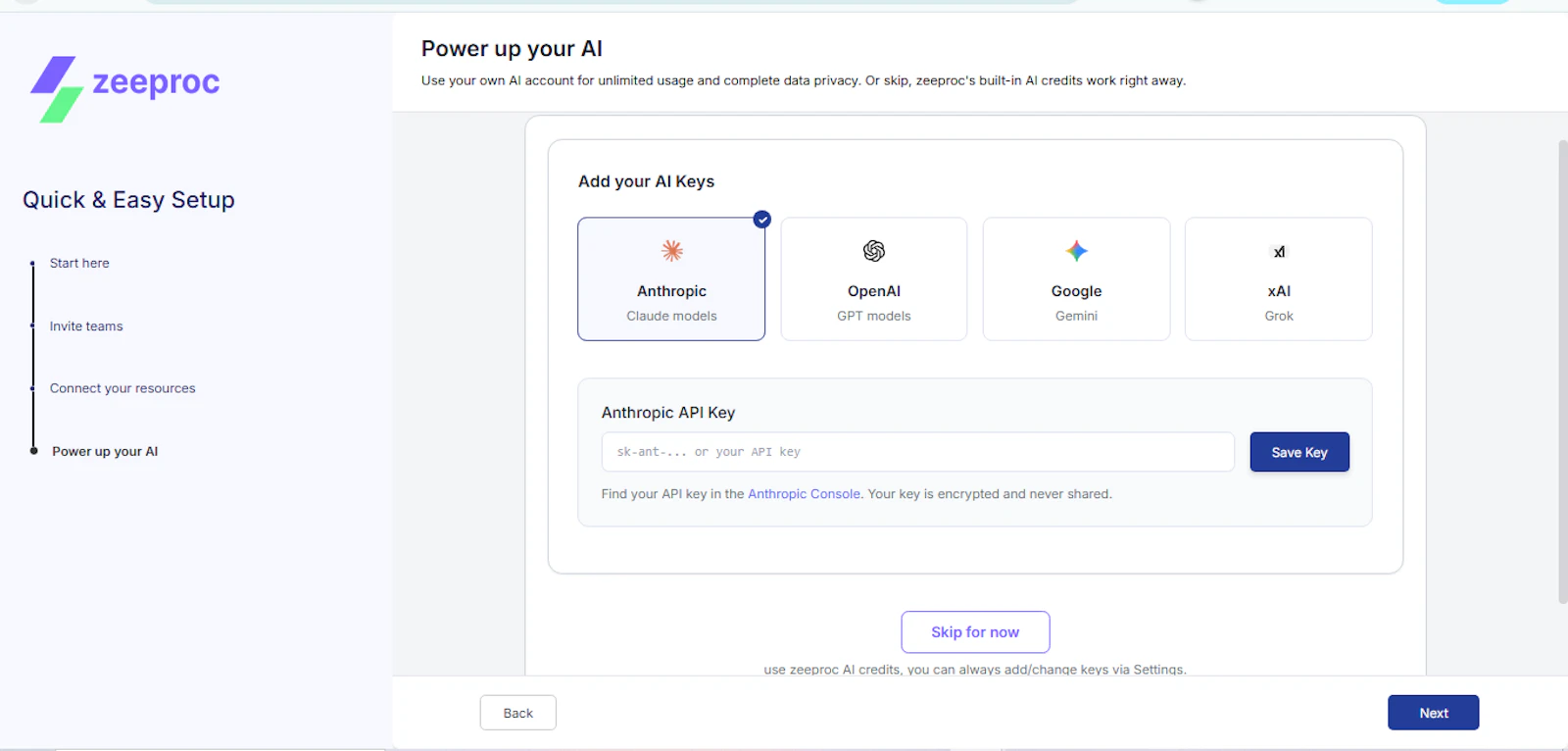This screenshot has width=1568, height=751.
Task: Select the OpenAI GPT models card
Action: (873, 279)
